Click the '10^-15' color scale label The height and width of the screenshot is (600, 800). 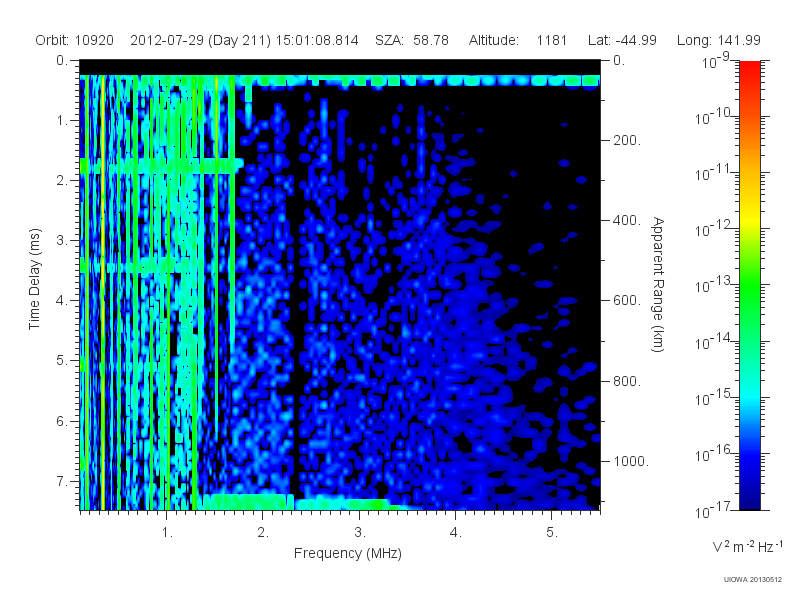[713, 398]
